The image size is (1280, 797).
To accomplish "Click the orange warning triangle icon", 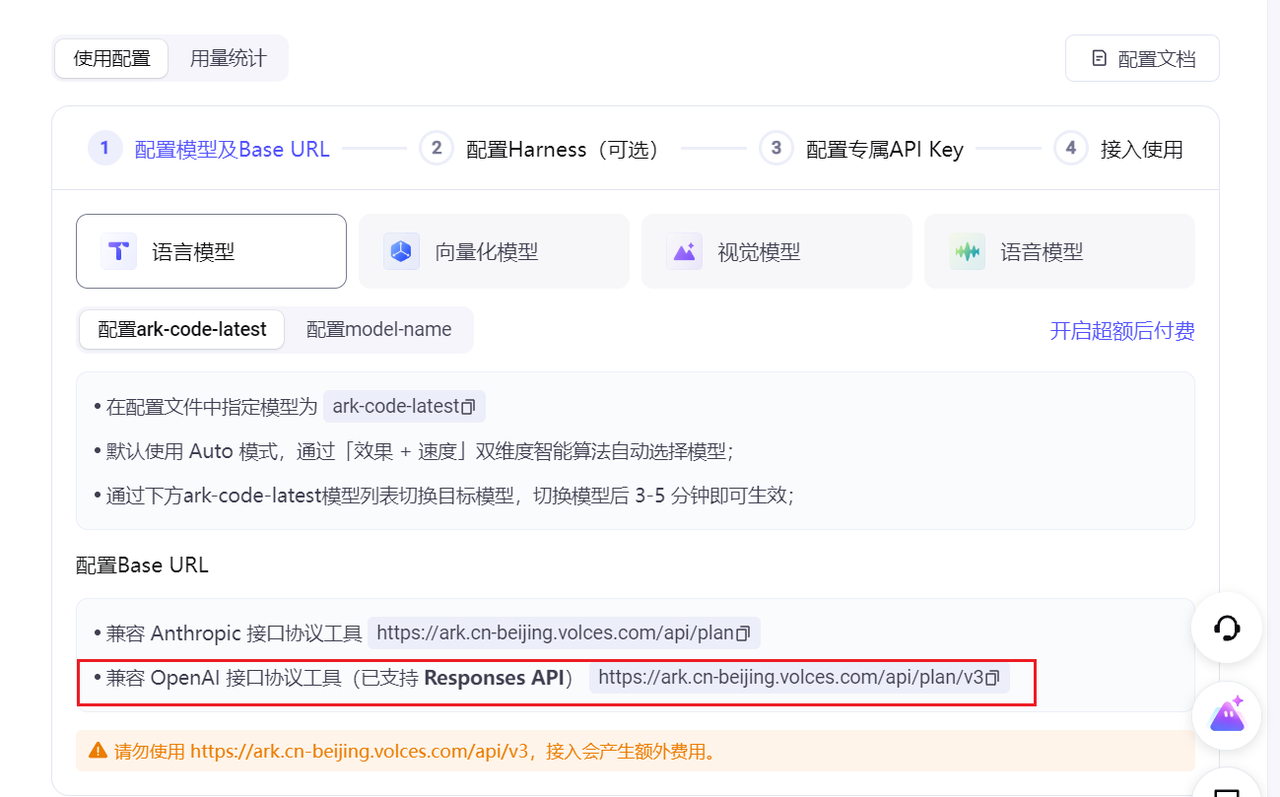I will (97, 750).
